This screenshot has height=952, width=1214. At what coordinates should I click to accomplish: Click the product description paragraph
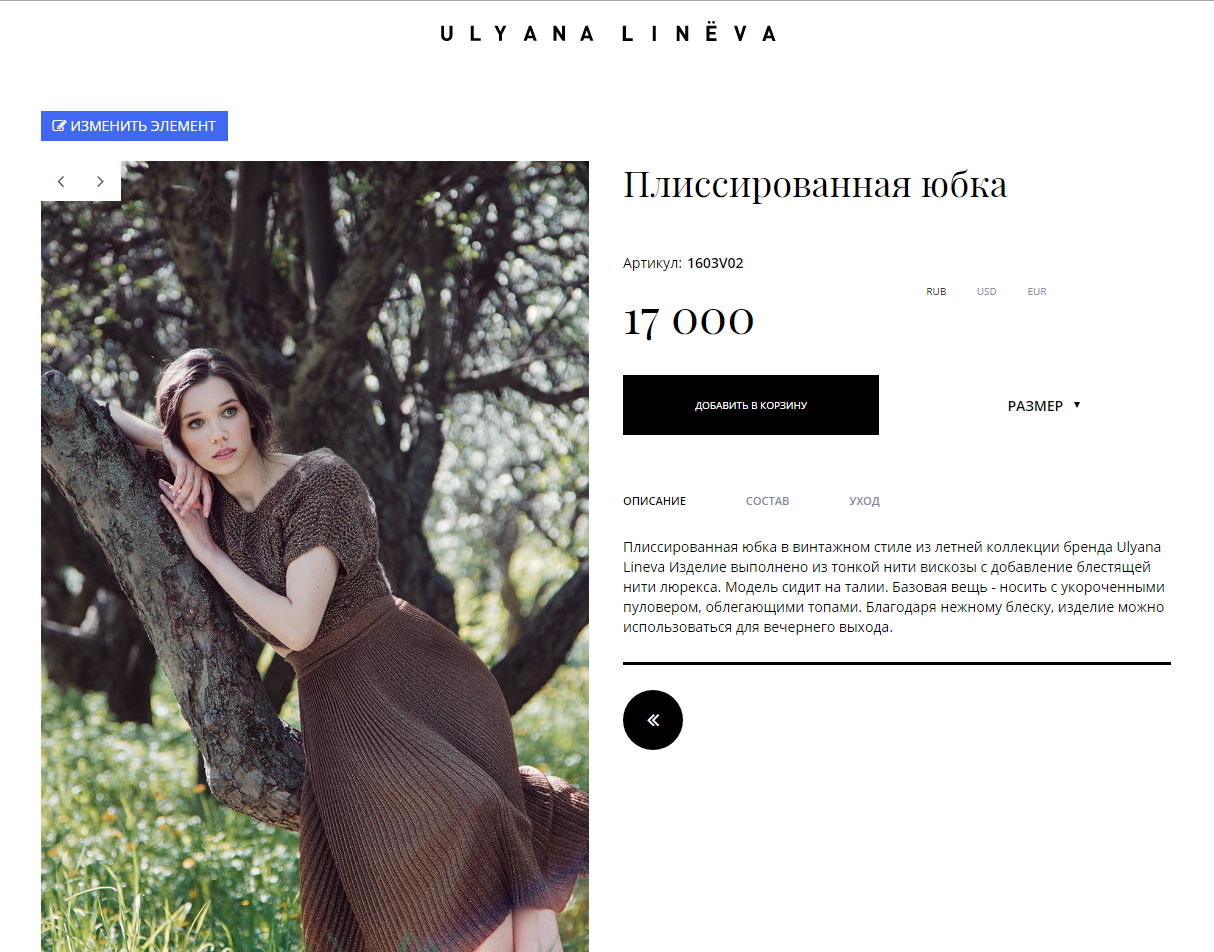(894, 588)
